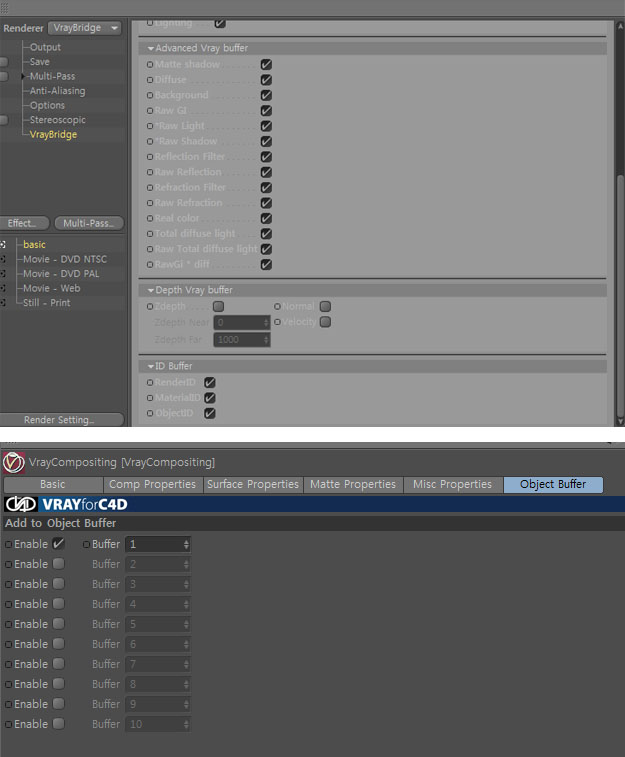Click the animation dot next to RenderID

tap(150, 382)
